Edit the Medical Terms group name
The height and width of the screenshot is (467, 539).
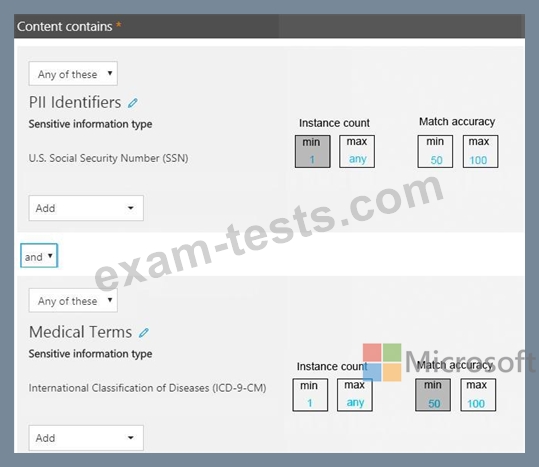(144, 333)
